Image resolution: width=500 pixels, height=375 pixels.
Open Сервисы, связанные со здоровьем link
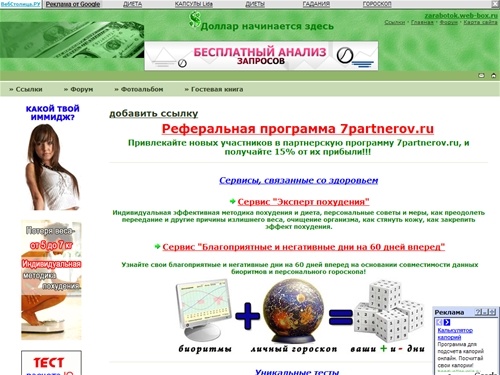point(298,180)
